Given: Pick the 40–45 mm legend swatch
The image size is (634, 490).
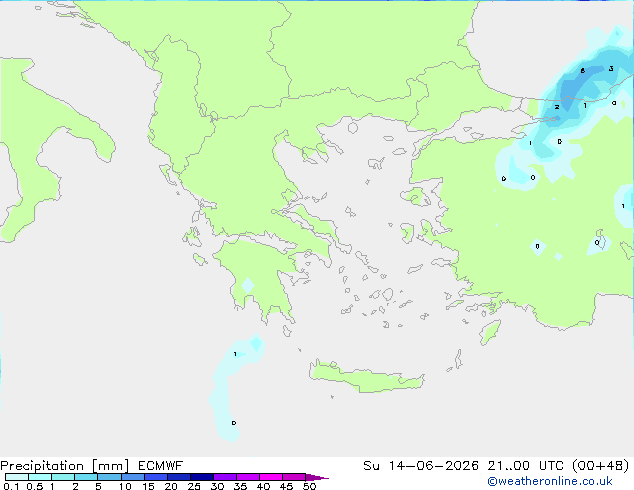Looking at the screenshot, I should [271, 477].
